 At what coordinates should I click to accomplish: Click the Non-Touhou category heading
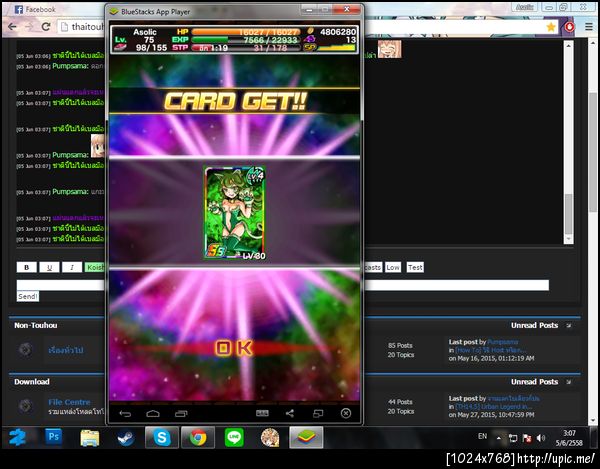(x=36, y=325)
